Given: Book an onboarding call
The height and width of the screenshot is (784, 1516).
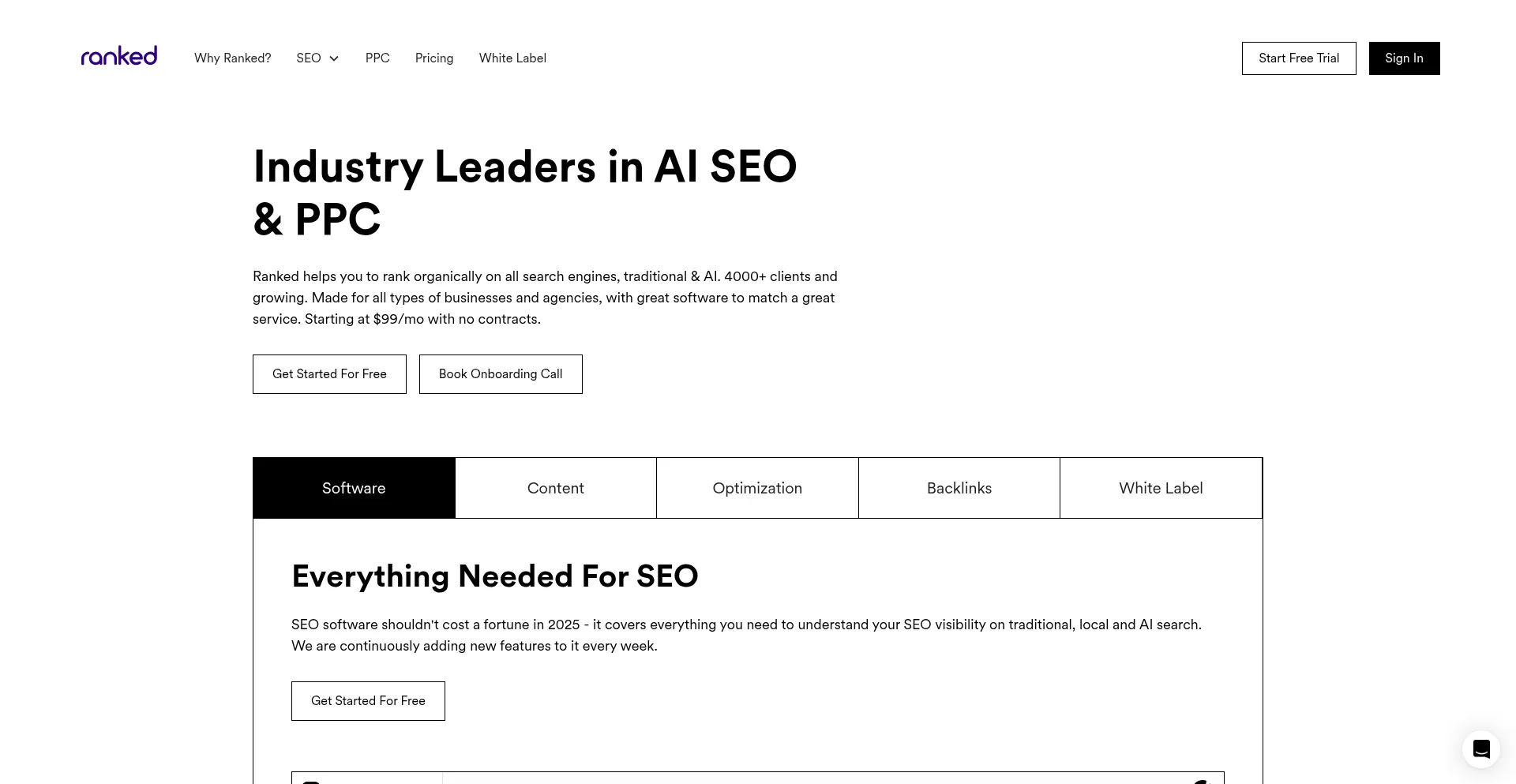Looking at the screenshot, I should 501,374.
